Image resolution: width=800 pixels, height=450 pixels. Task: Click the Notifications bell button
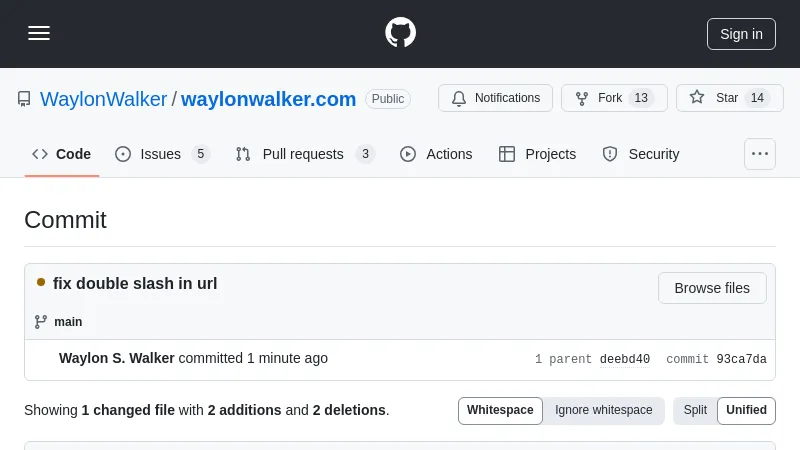tap(497, 98)
